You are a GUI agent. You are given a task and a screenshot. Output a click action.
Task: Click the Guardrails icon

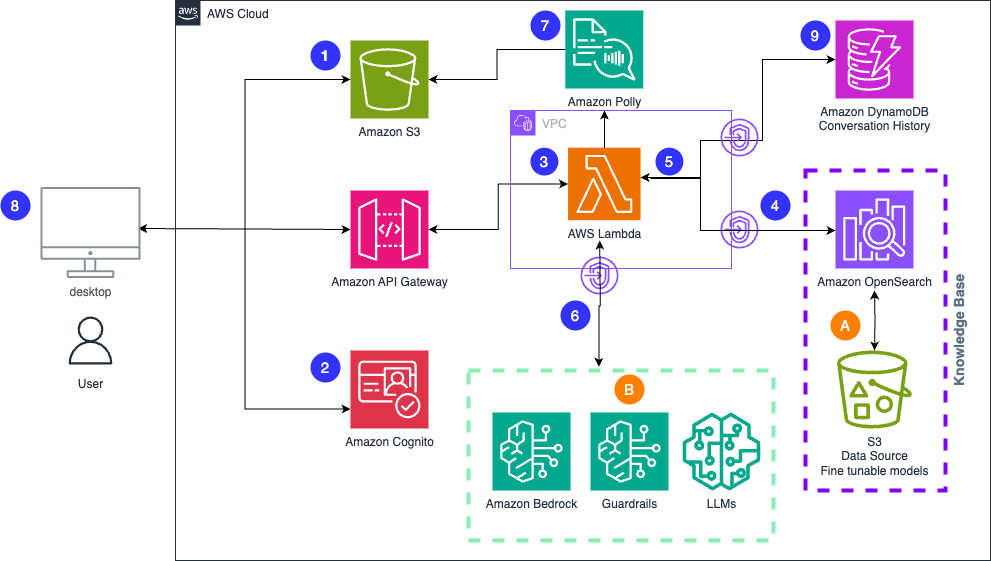pos(629,451)
